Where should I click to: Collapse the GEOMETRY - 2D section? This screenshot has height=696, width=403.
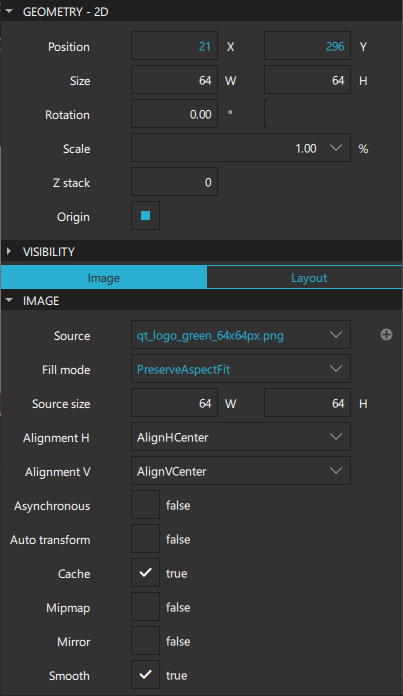click(9, 11)
